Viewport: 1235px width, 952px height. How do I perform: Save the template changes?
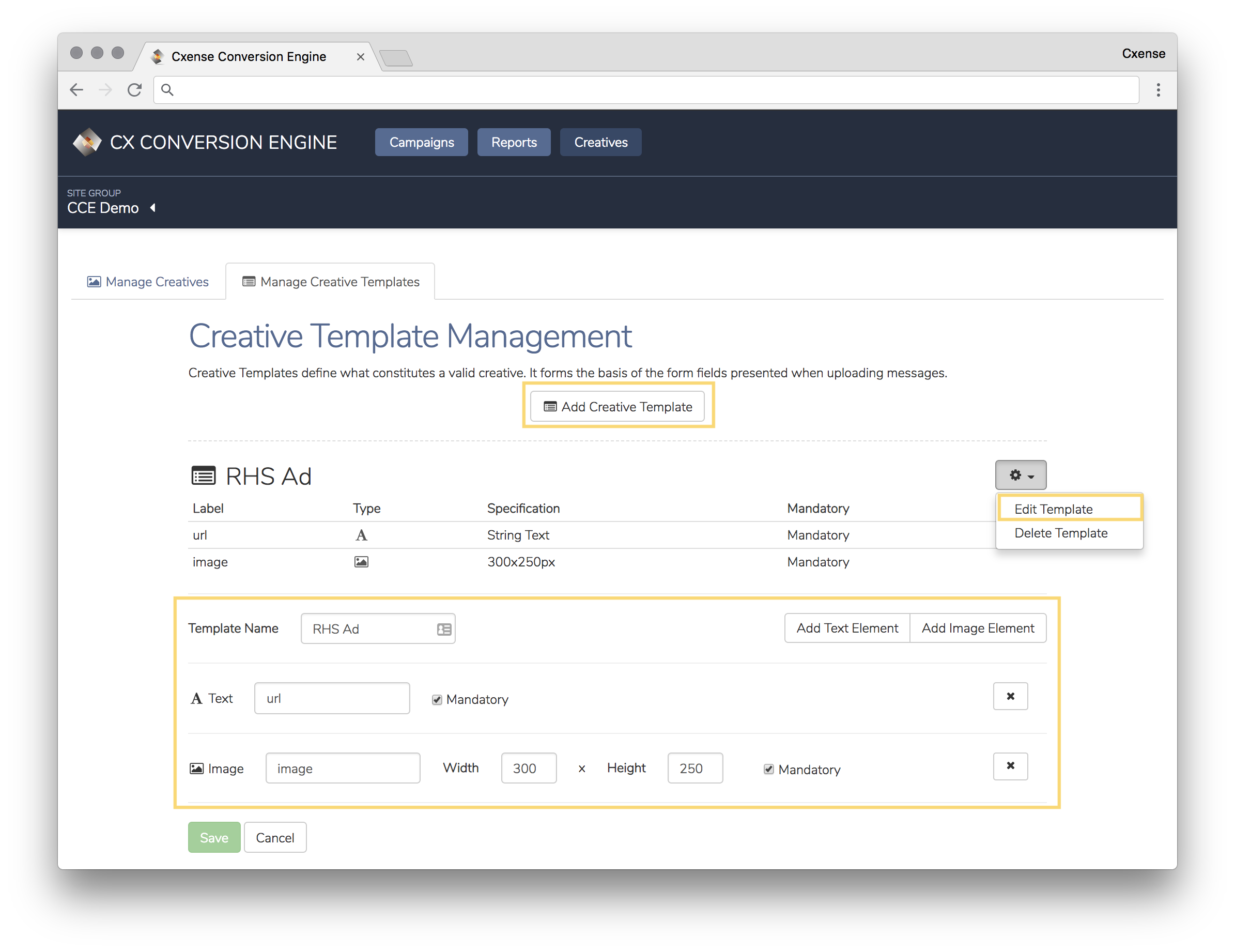click(x=214, y=837)
